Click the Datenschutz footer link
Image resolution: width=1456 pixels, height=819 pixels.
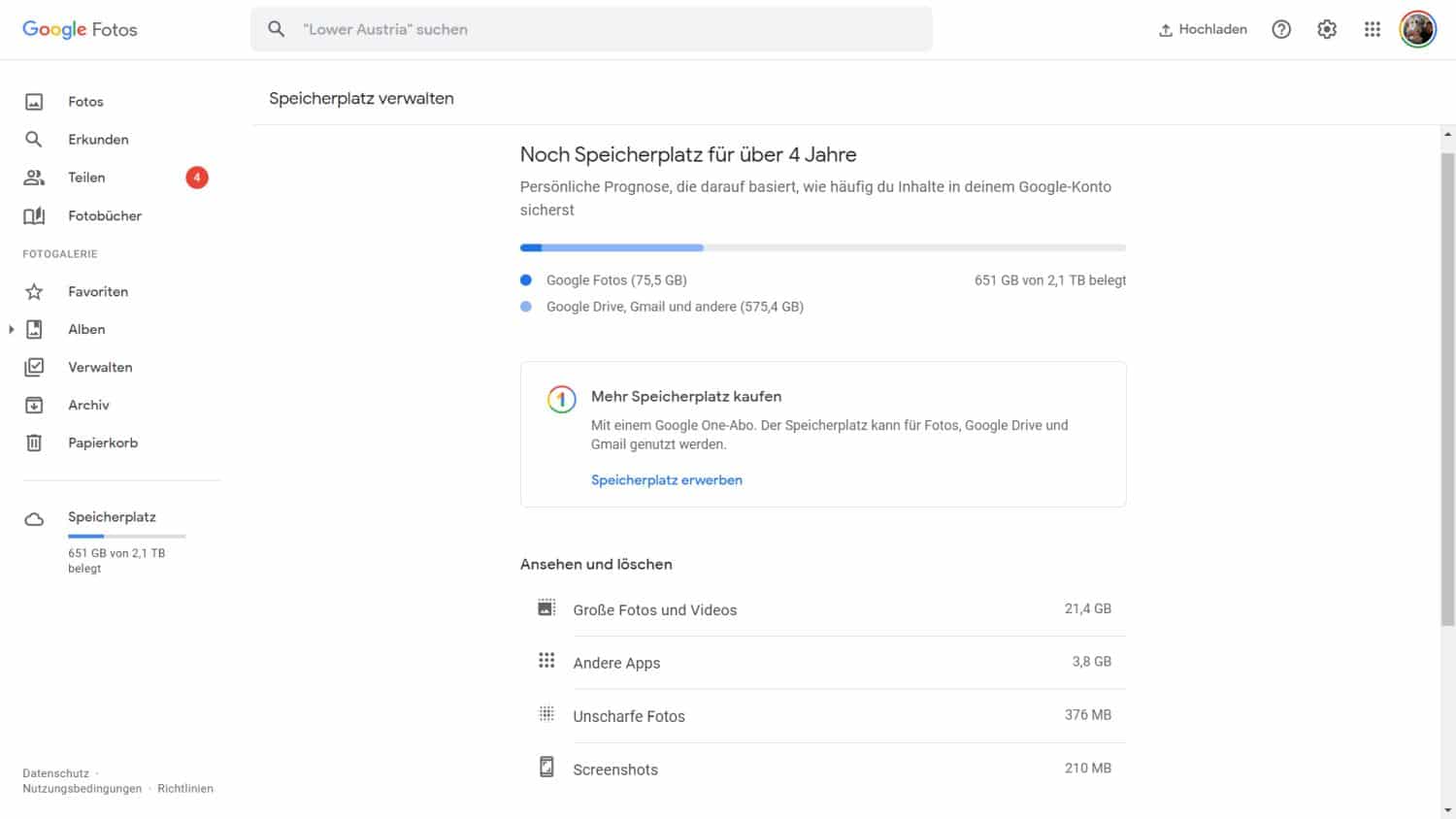tap(55, 773)
